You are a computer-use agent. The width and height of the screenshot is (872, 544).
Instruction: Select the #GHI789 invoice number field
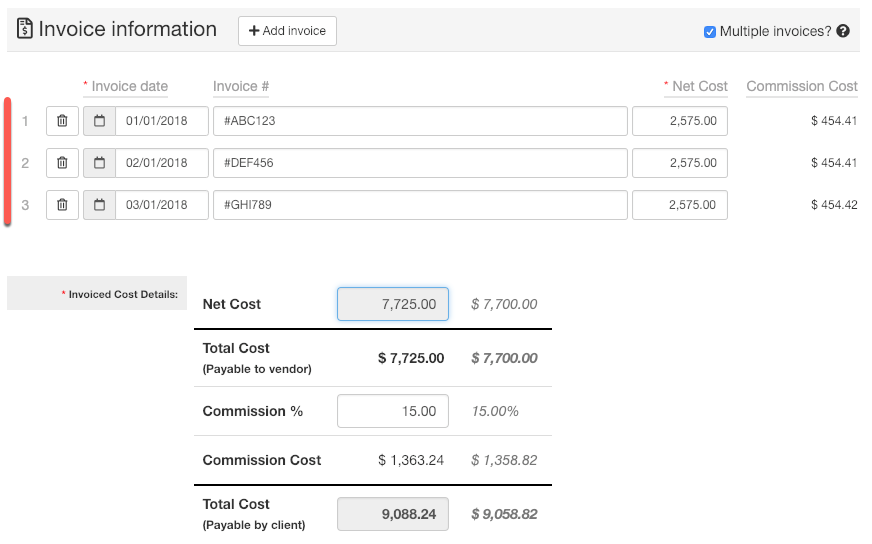click(x=420, y=205)
